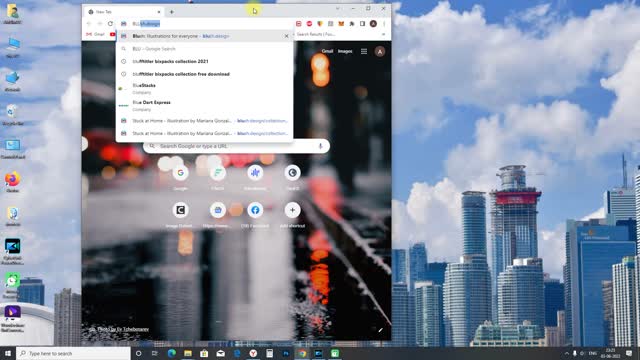Select the 'Blu - Google Search' suggestion
The width and height of the screenshot is (640, 360).
click(x=204, y=49)
